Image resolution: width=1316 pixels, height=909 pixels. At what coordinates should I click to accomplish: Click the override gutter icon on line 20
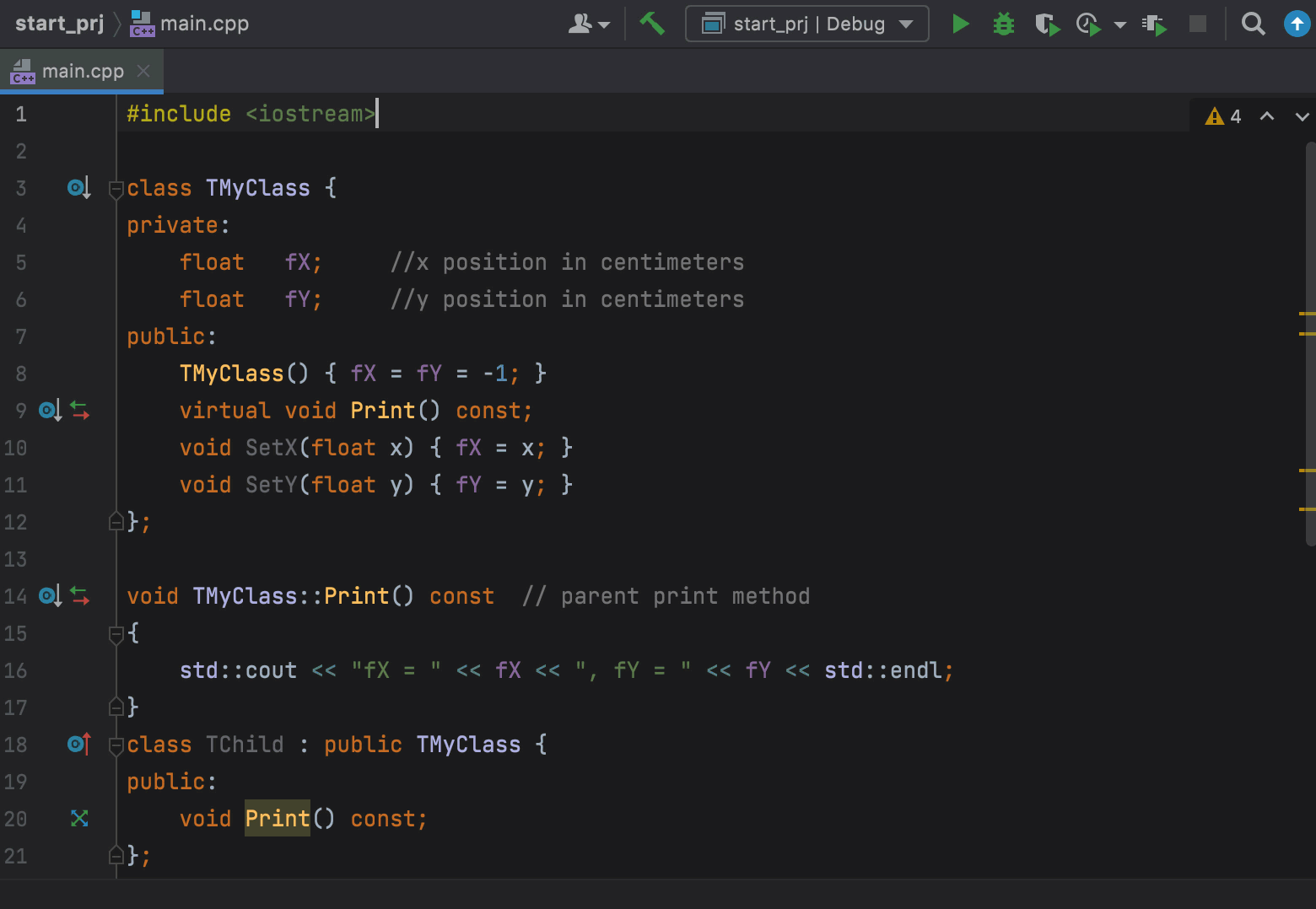(x=79, y=818)
